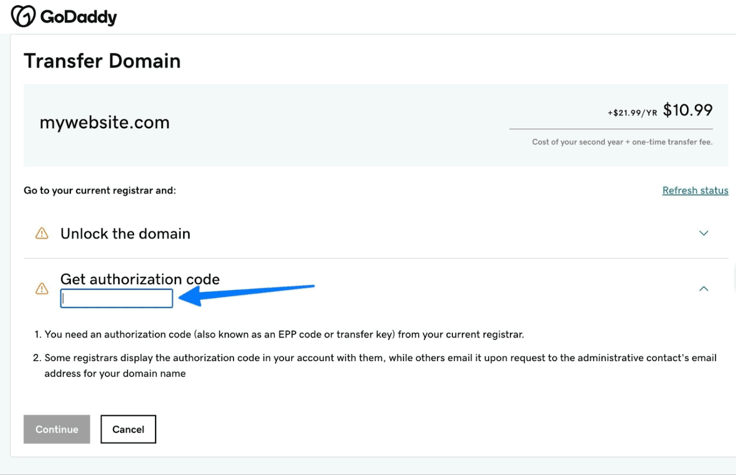Select the mywebsite.com domain name text
This screenshot has height=475, width=736.
(x=105, y=123)
